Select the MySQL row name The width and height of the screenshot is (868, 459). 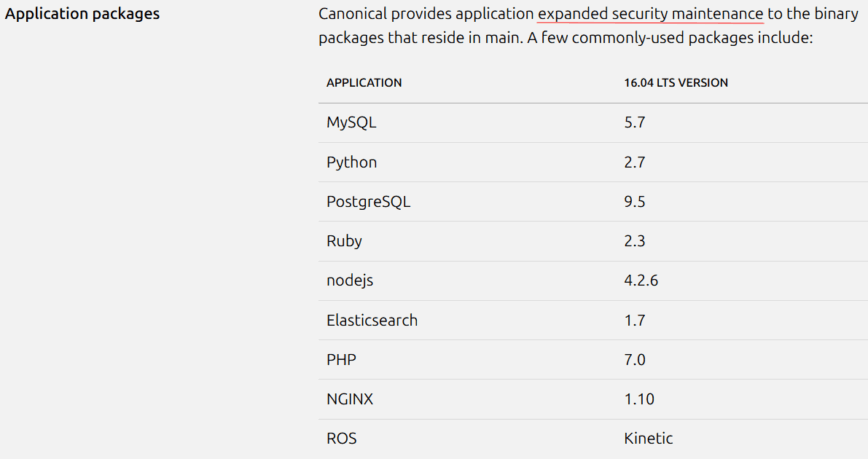[x=351, y=123]
